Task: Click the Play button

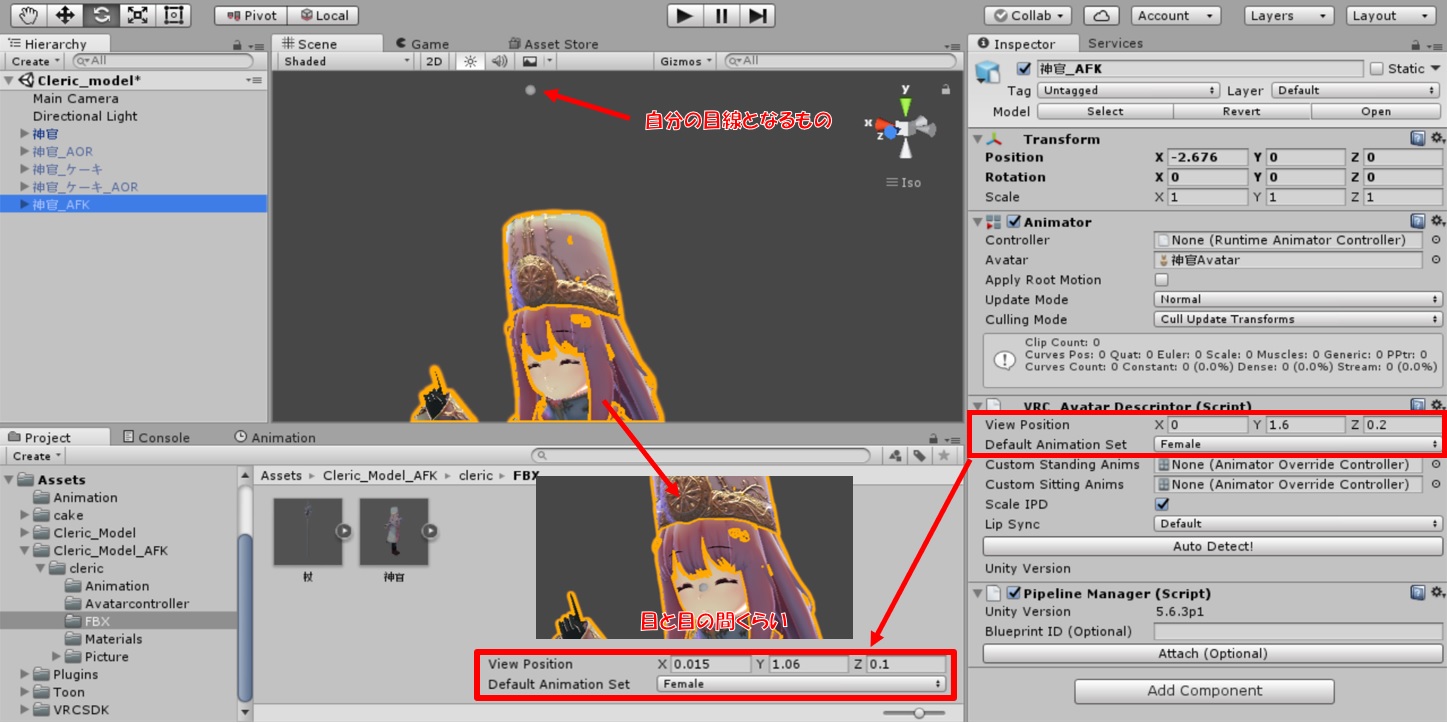Action: 685,15
